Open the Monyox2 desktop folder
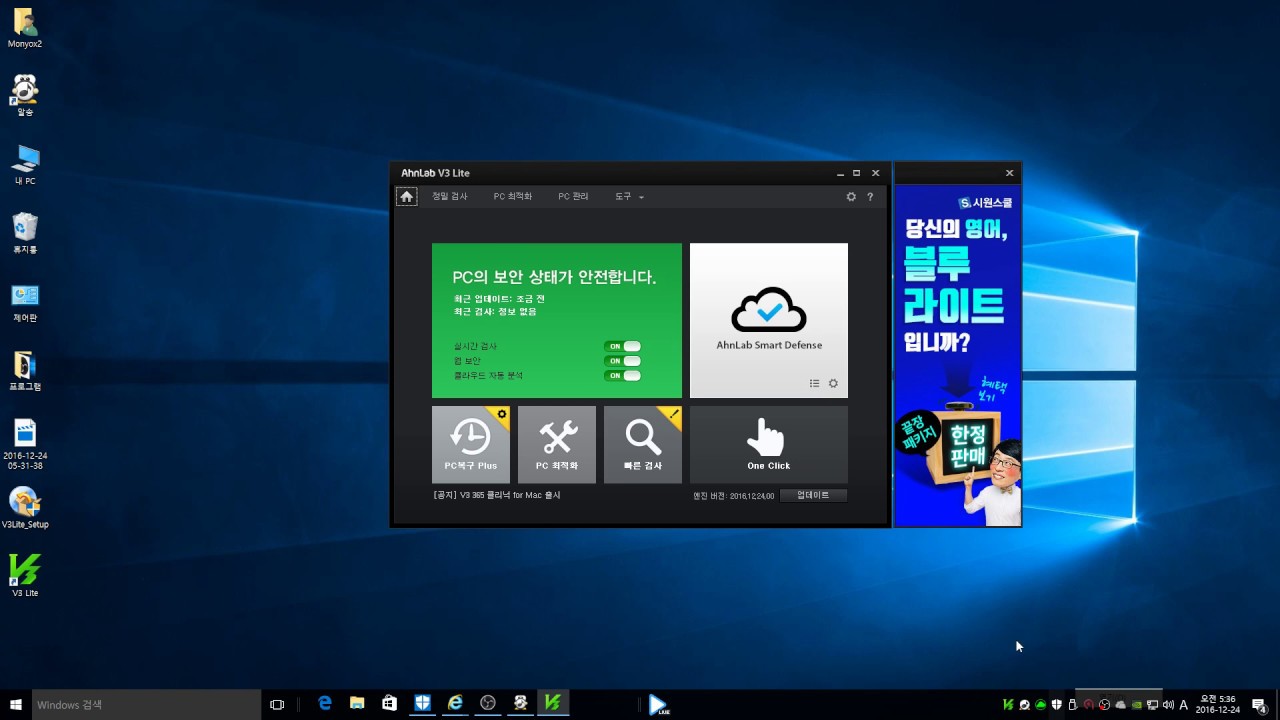The height and width of the screenshot is (720, 1280). pos(25,29)
